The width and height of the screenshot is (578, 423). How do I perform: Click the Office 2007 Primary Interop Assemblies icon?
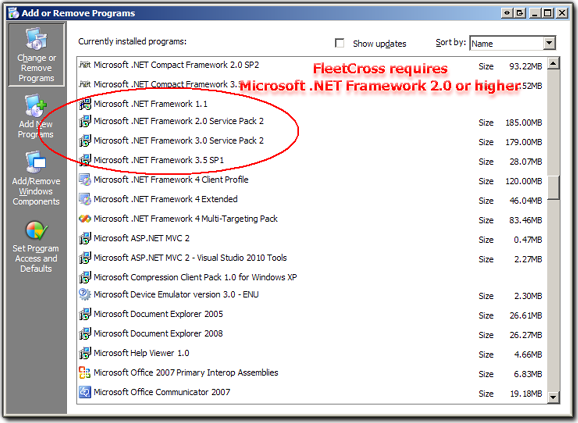coord(85,373)
